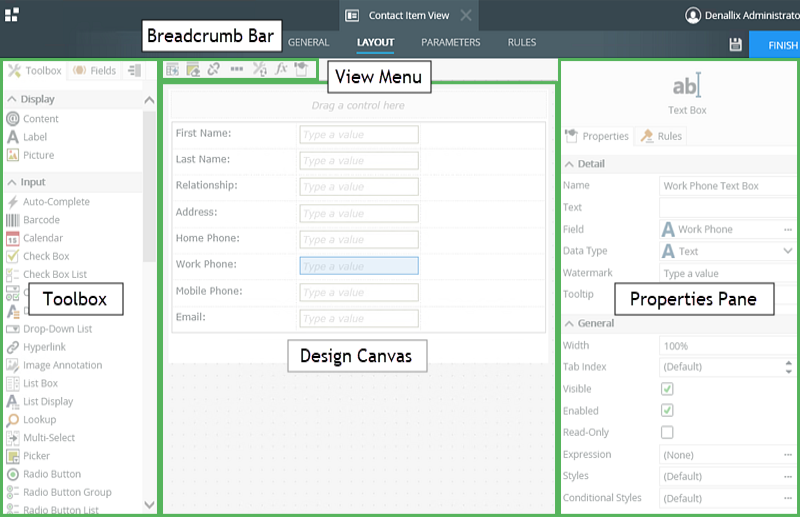The width and height of the screenshot is (800, 517).
Task: Select the Image Annotation control in Toolbox
Action: point(54,365)
